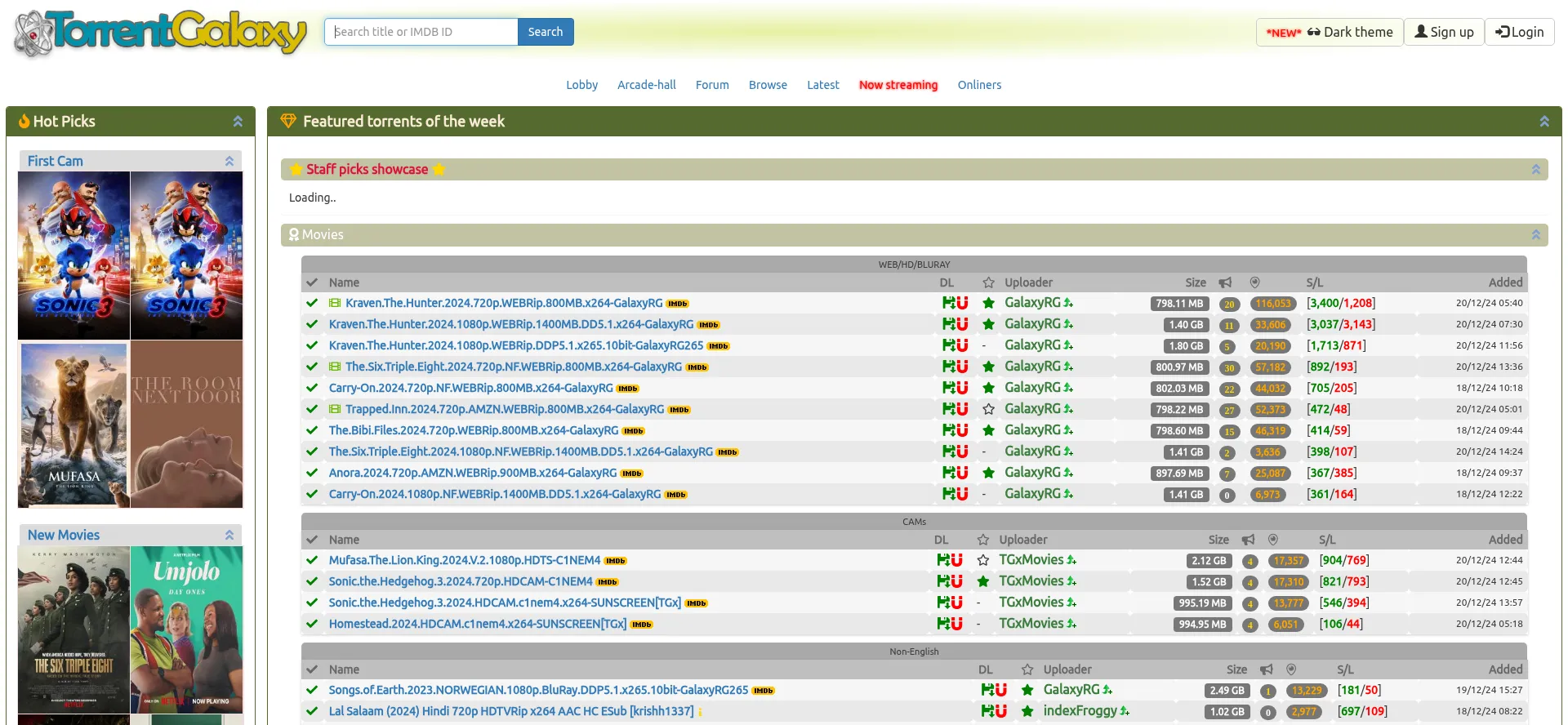Click film strip icon before The.Six.Triple.Eight 720p
Image resolution: width=1568 pixels, height=725 pixels.
pos(335,367)
